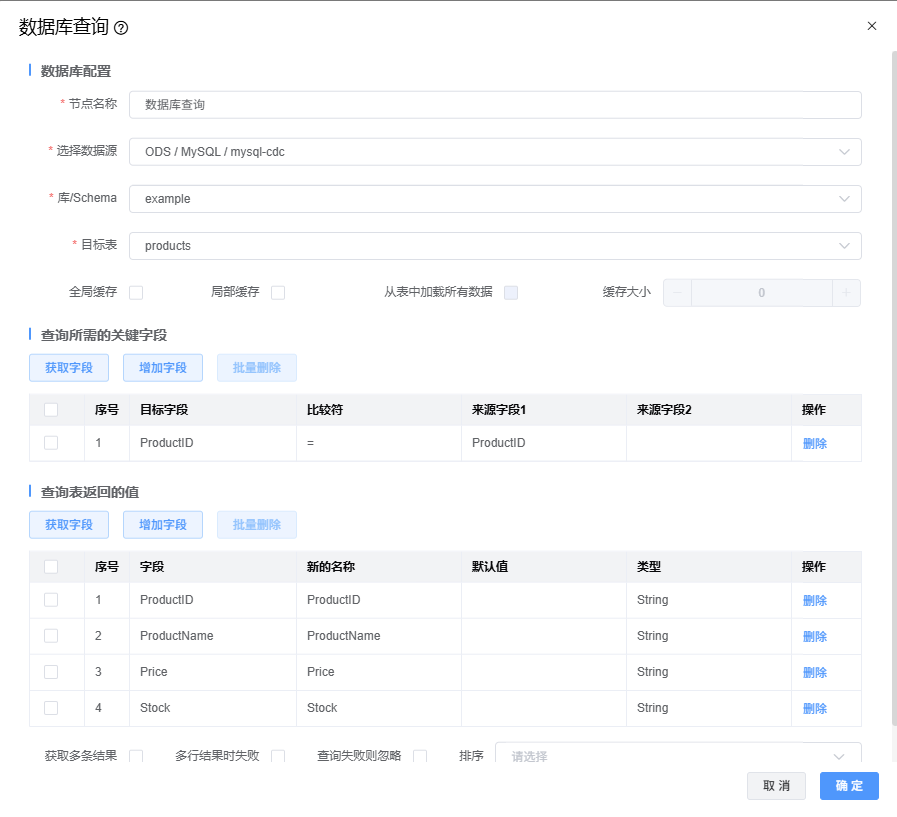Viewport: 897px width, 817px height.
Task: Click the minus icon of 缓存大小 stepper
Action: click(x=677, y=293)
